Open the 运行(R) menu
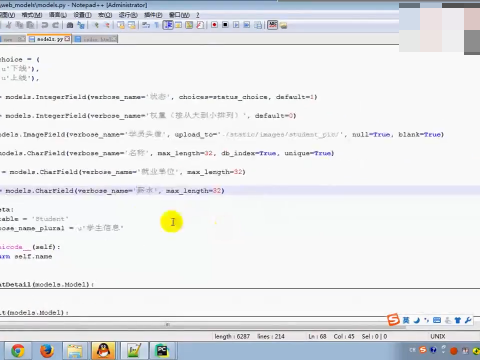The width and height of the screenshot is (480, 360). click(x=128, y=15)
